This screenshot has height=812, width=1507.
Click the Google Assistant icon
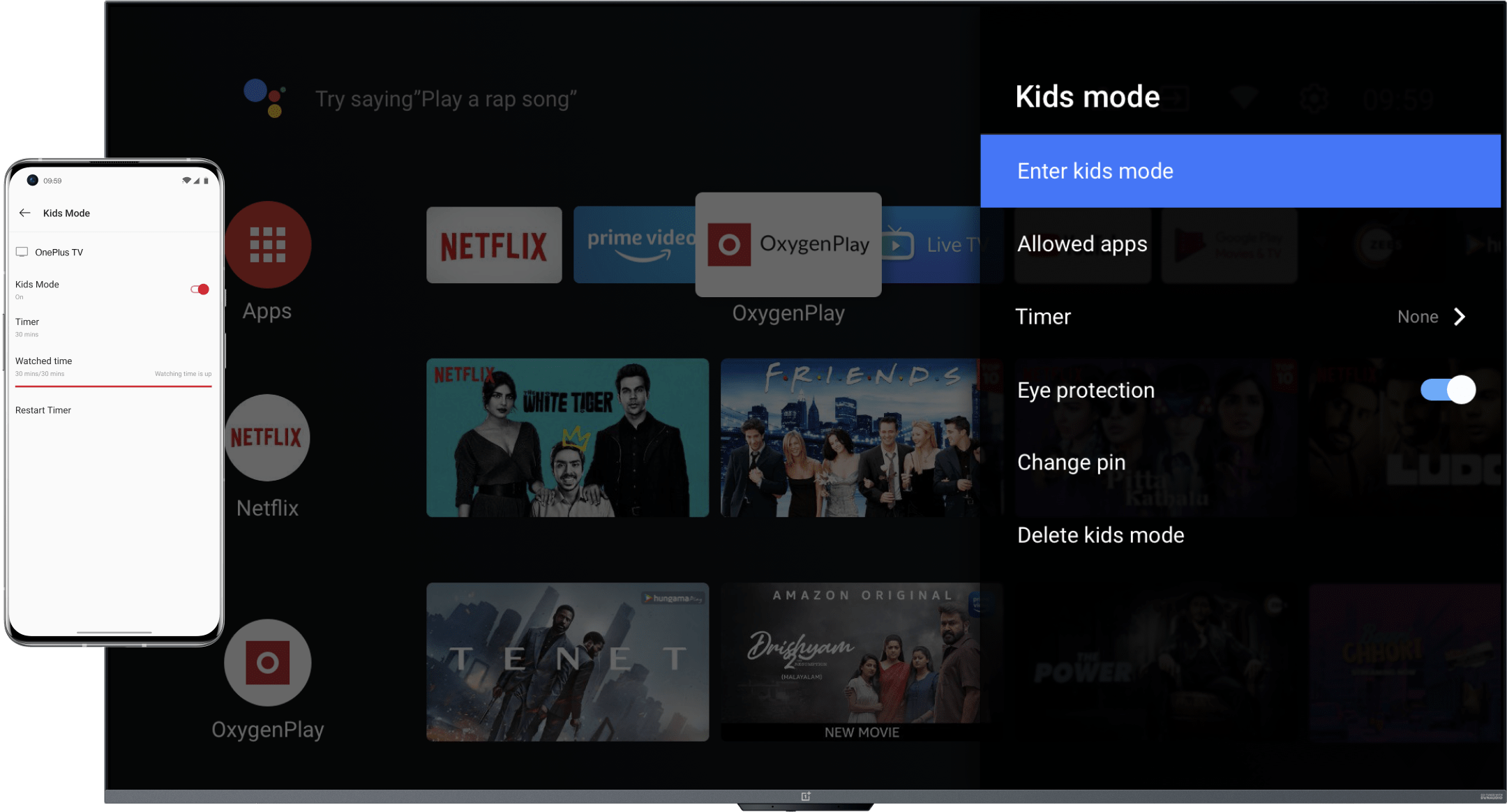tap(264, 98)
